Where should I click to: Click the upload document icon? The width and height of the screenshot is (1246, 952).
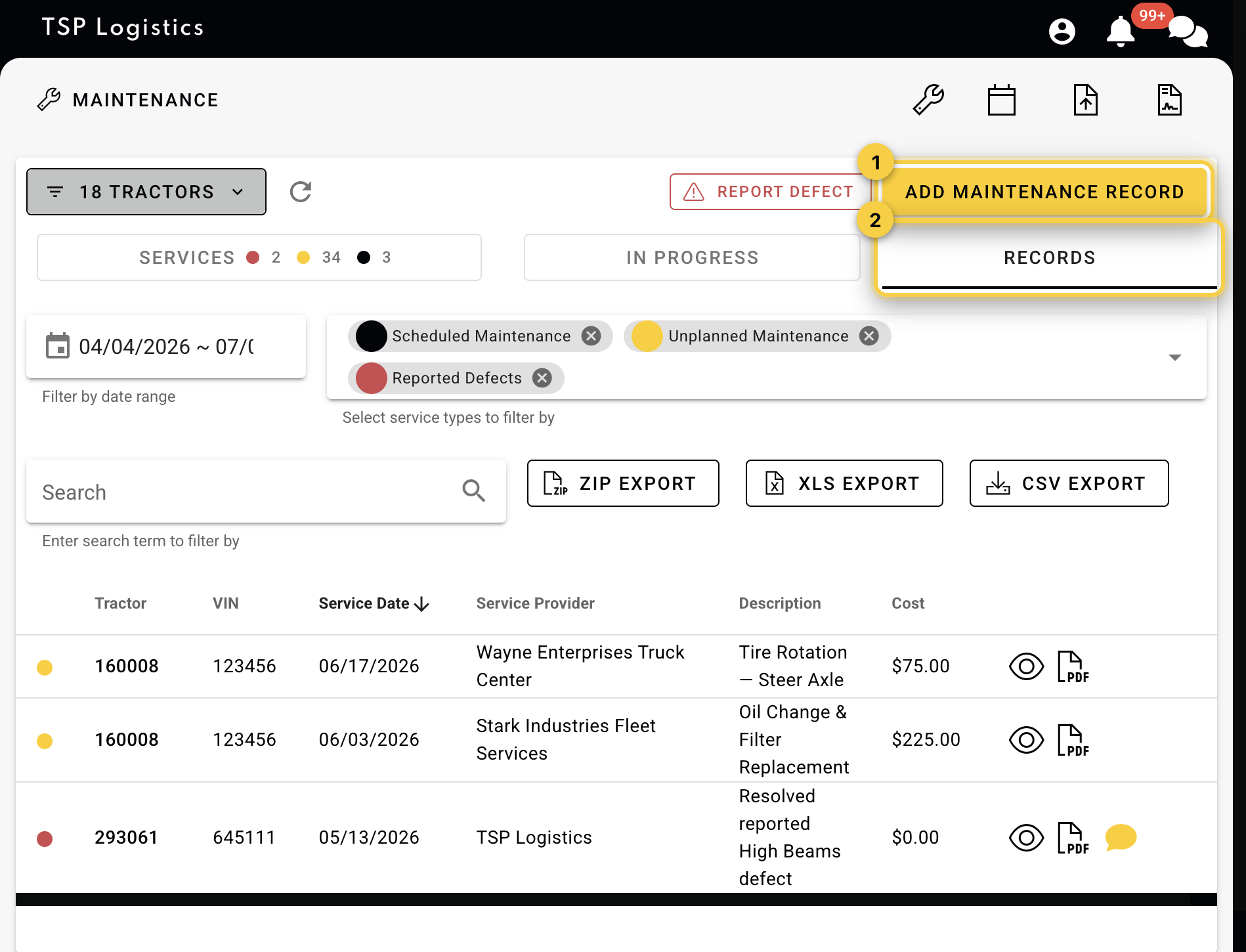1086,100
